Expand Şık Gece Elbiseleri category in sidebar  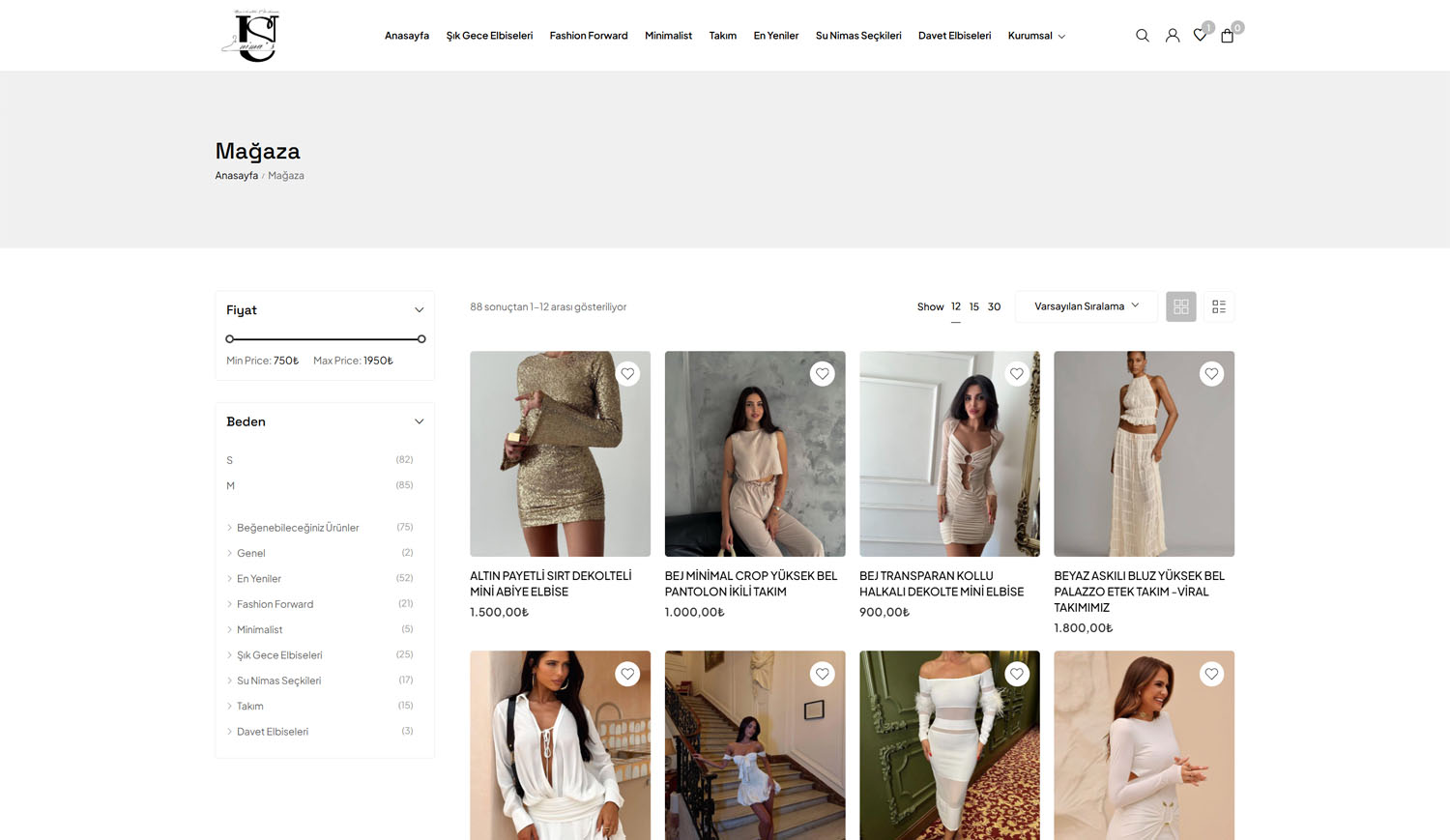(229, 655)
